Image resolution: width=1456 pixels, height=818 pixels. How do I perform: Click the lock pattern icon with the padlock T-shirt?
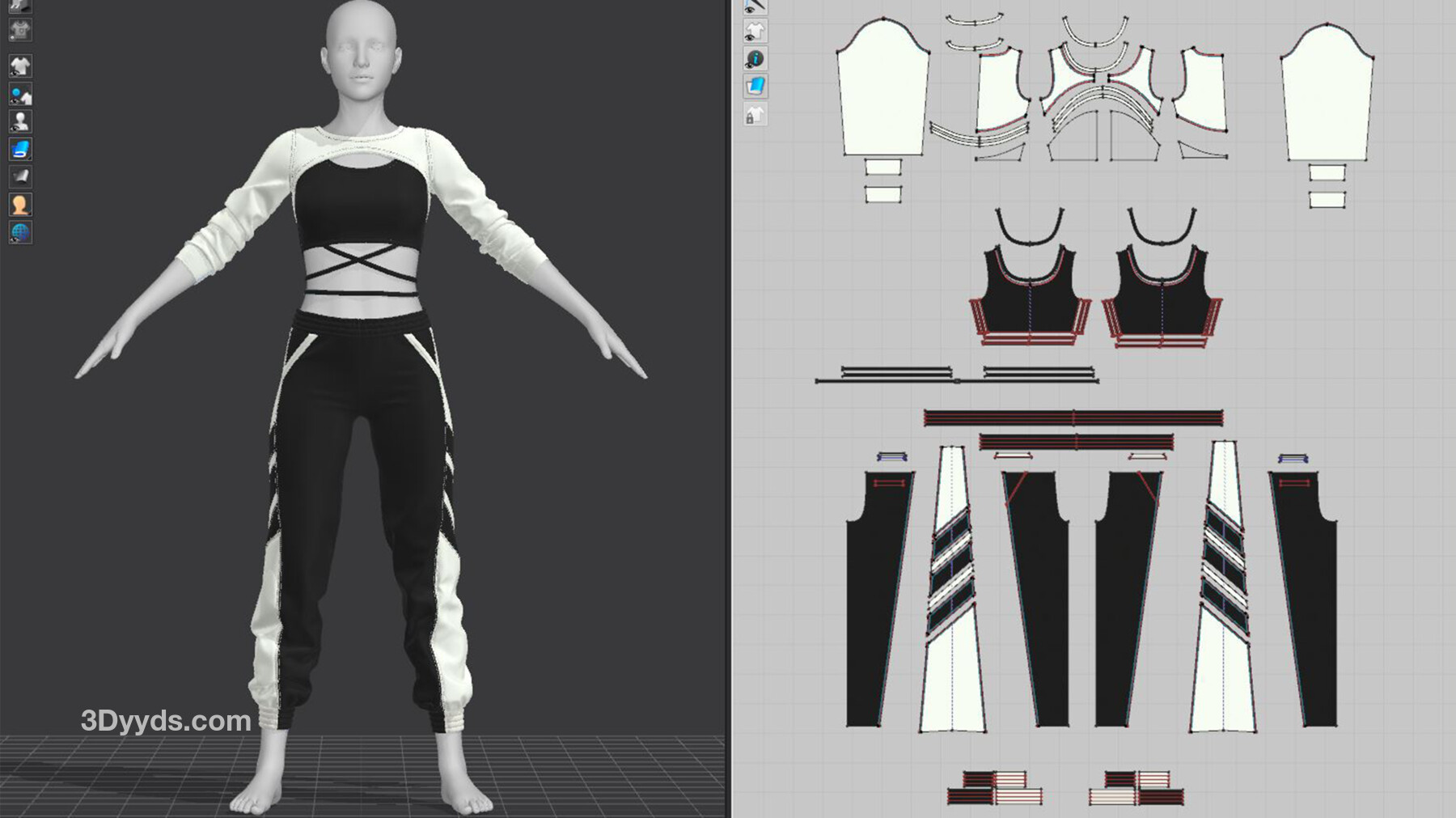[755, 115]
